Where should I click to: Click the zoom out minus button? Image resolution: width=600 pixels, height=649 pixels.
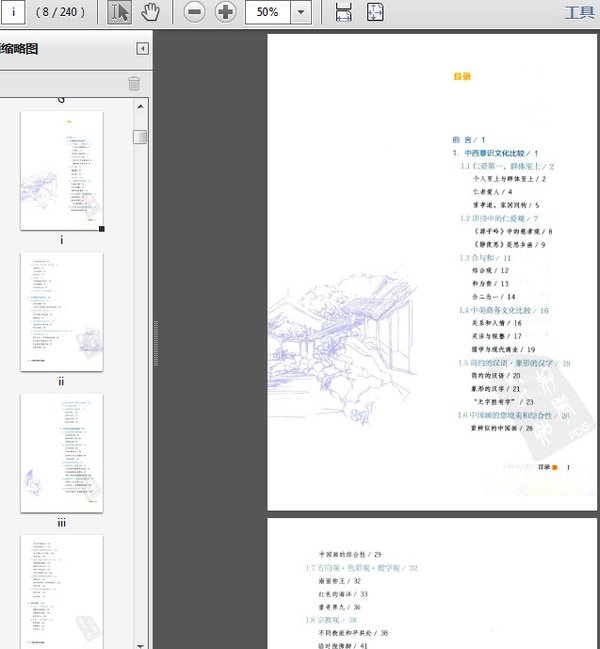(194, 12)
